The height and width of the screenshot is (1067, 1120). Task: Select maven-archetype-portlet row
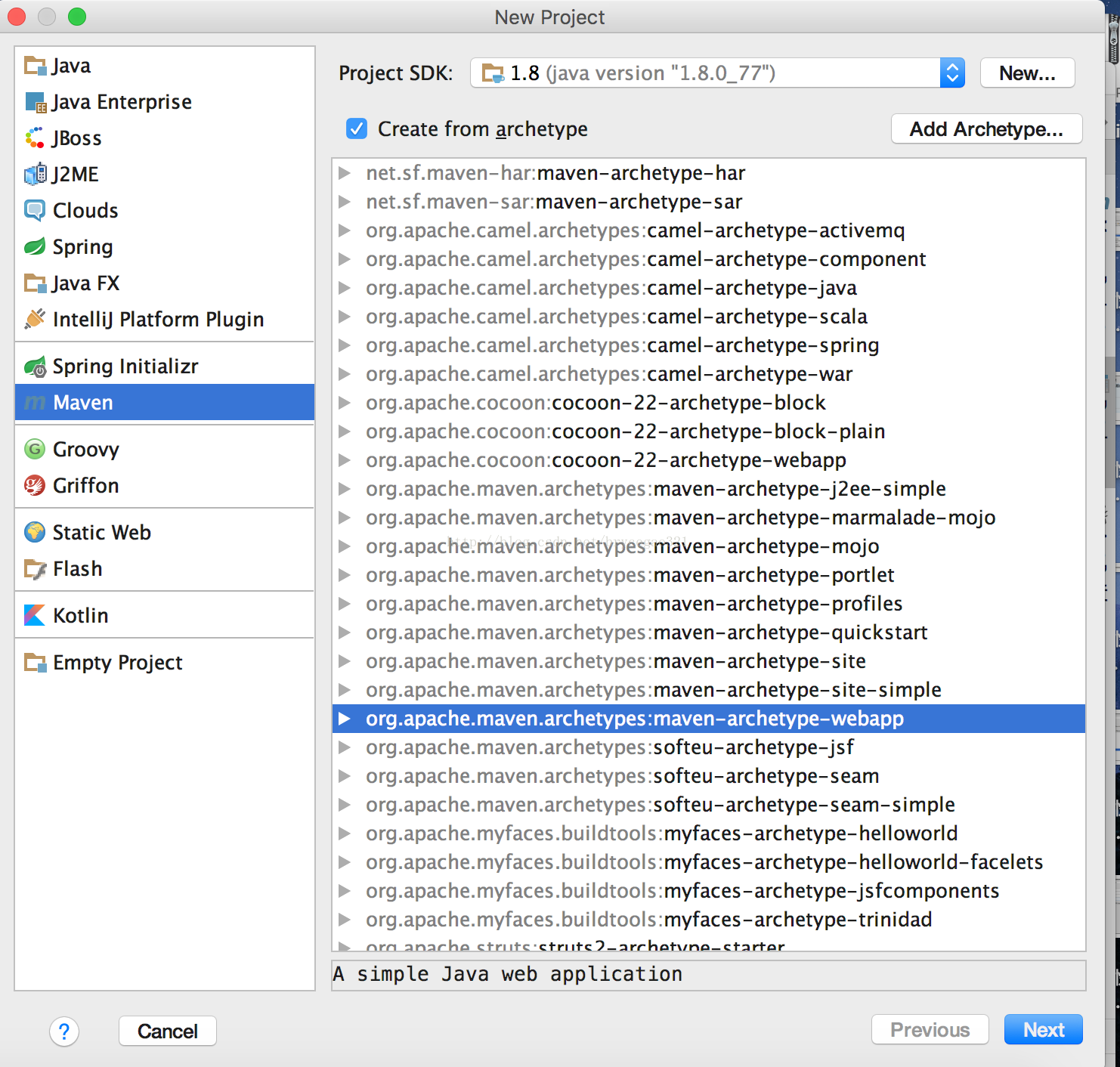pyautogui.click(x=709, y=575)
